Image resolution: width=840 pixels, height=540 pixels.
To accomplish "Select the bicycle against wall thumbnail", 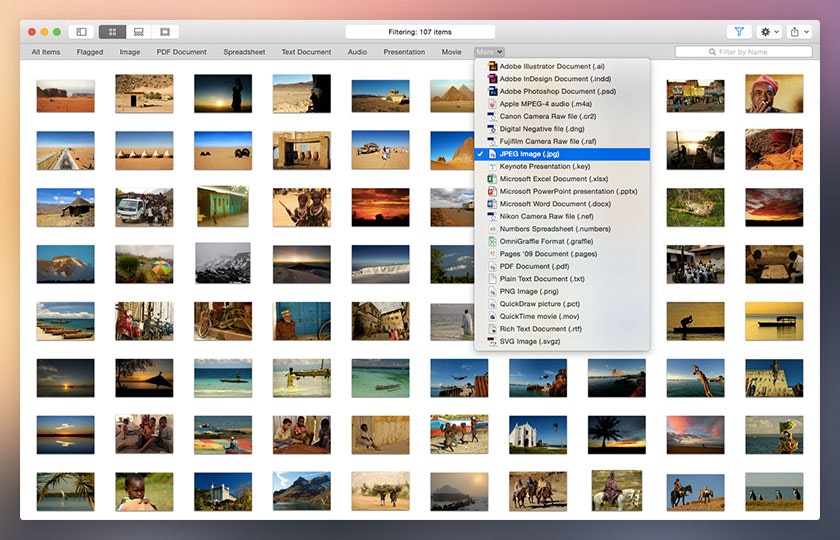I will (223, 321).
